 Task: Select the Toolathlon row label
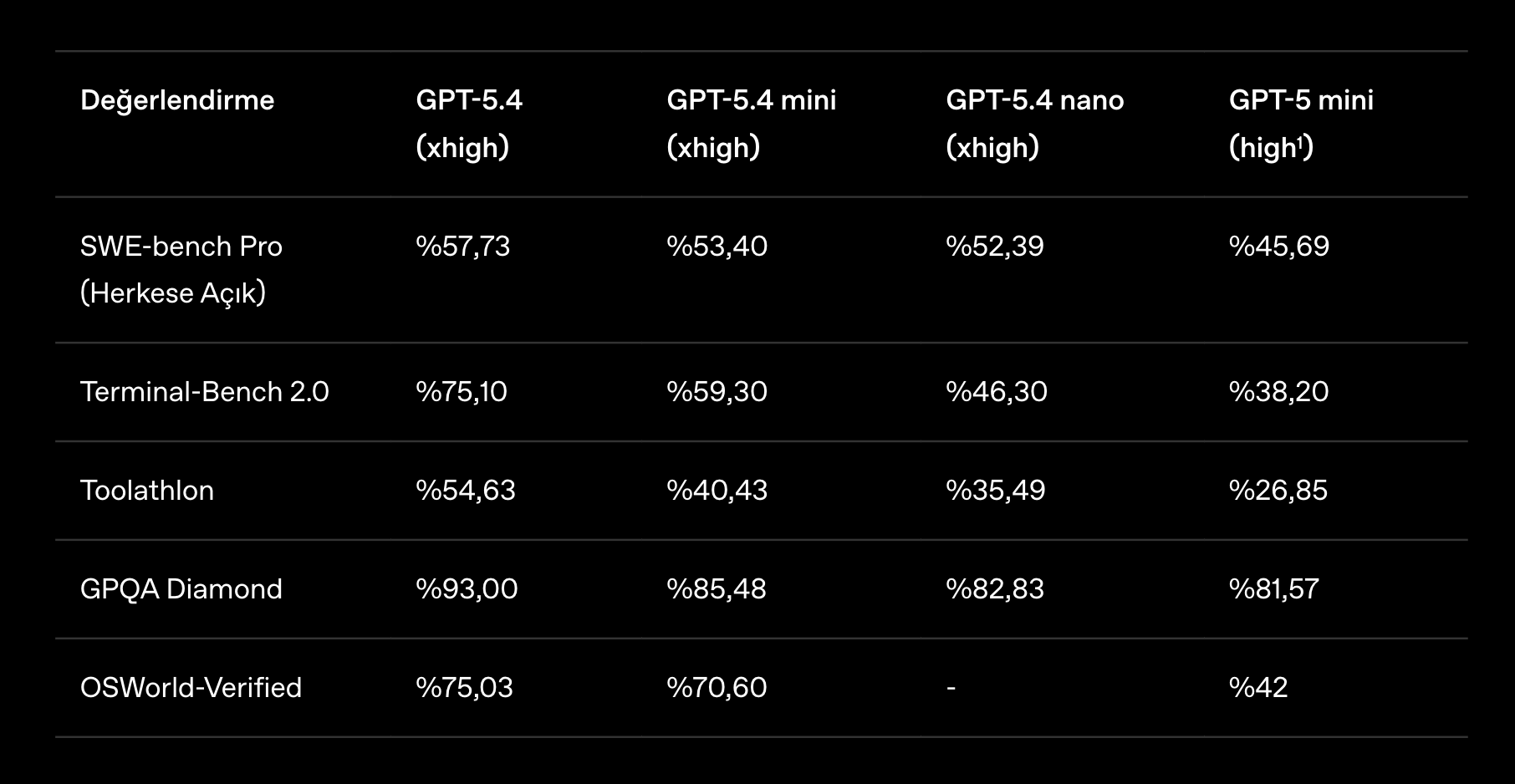pyautogui.click(x=147, y=490)
